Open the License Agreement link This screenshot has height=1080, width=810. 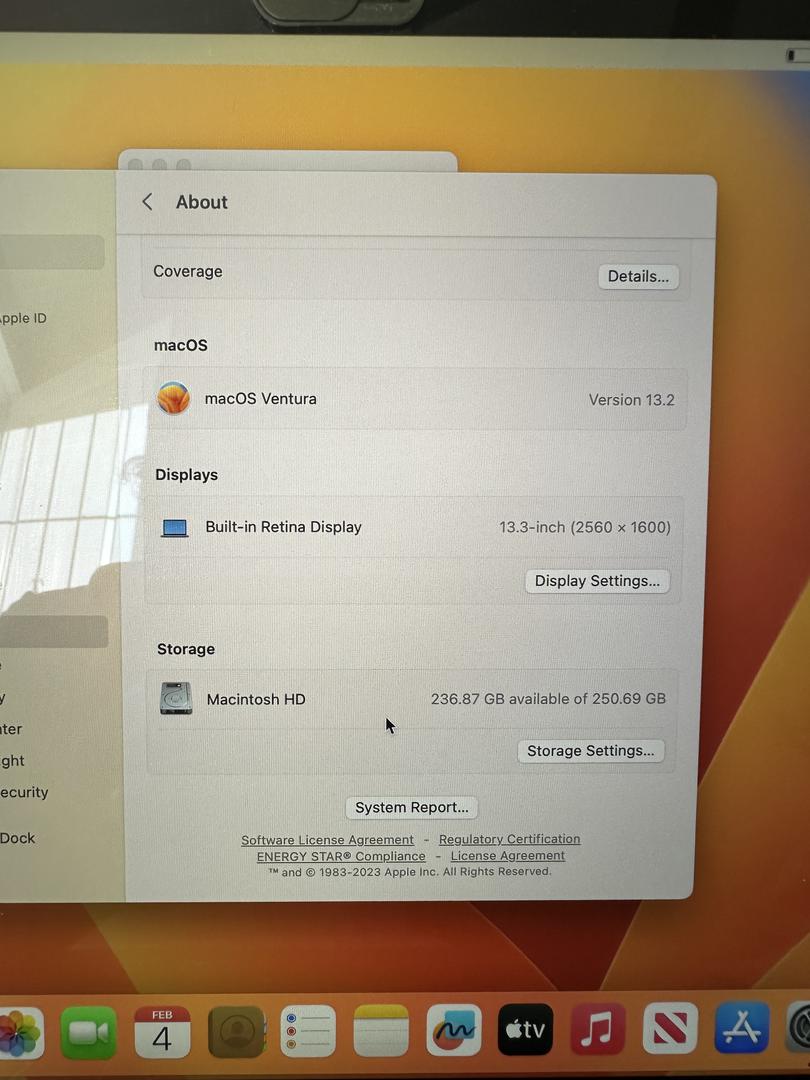coord(508,855)
